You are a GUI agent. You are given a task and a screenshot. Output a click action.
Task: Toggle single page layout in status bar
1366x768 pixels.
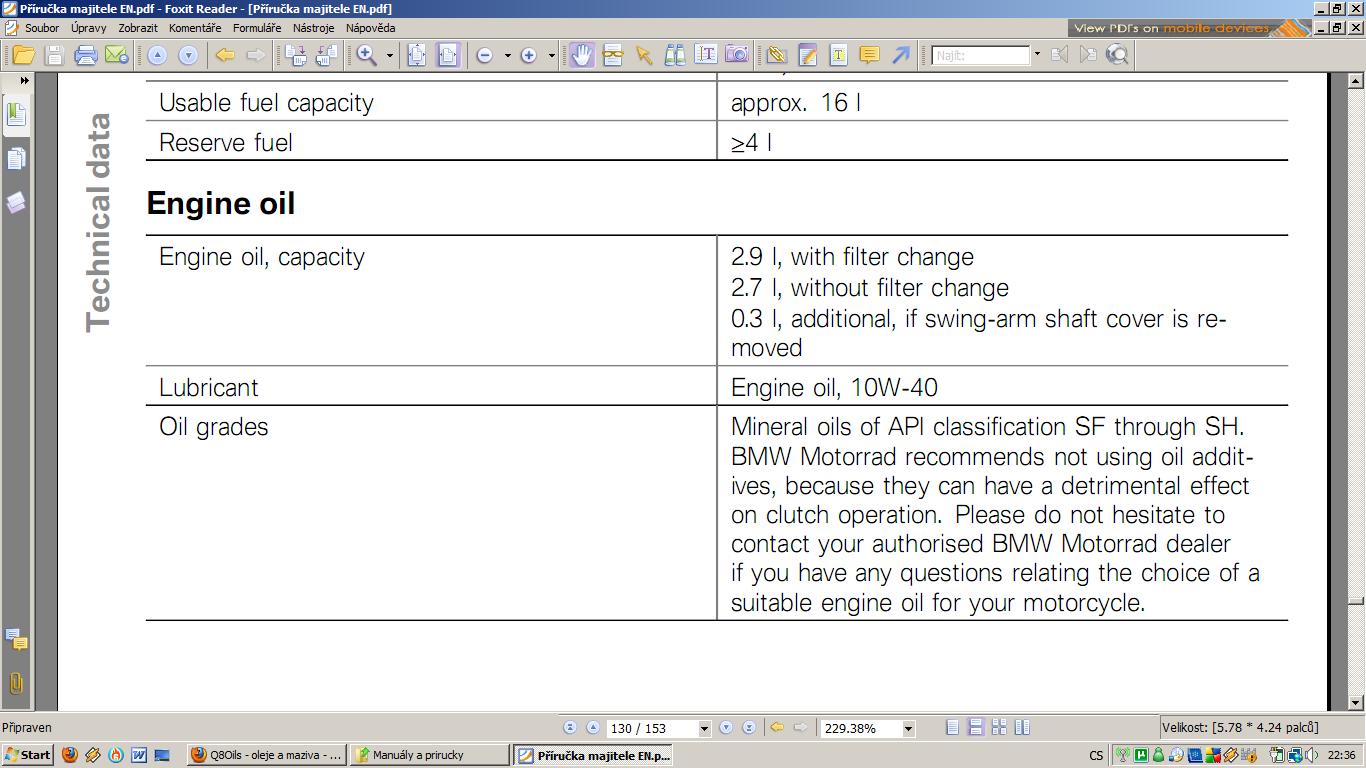pos(953,728)
